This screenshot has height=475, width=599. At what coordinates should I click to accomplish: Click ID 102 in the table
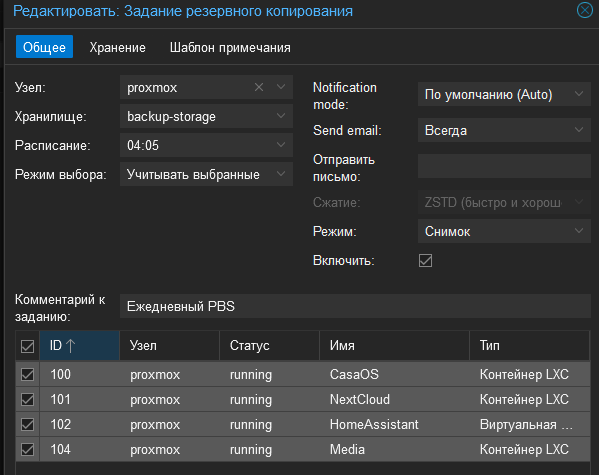click(60, 425)
